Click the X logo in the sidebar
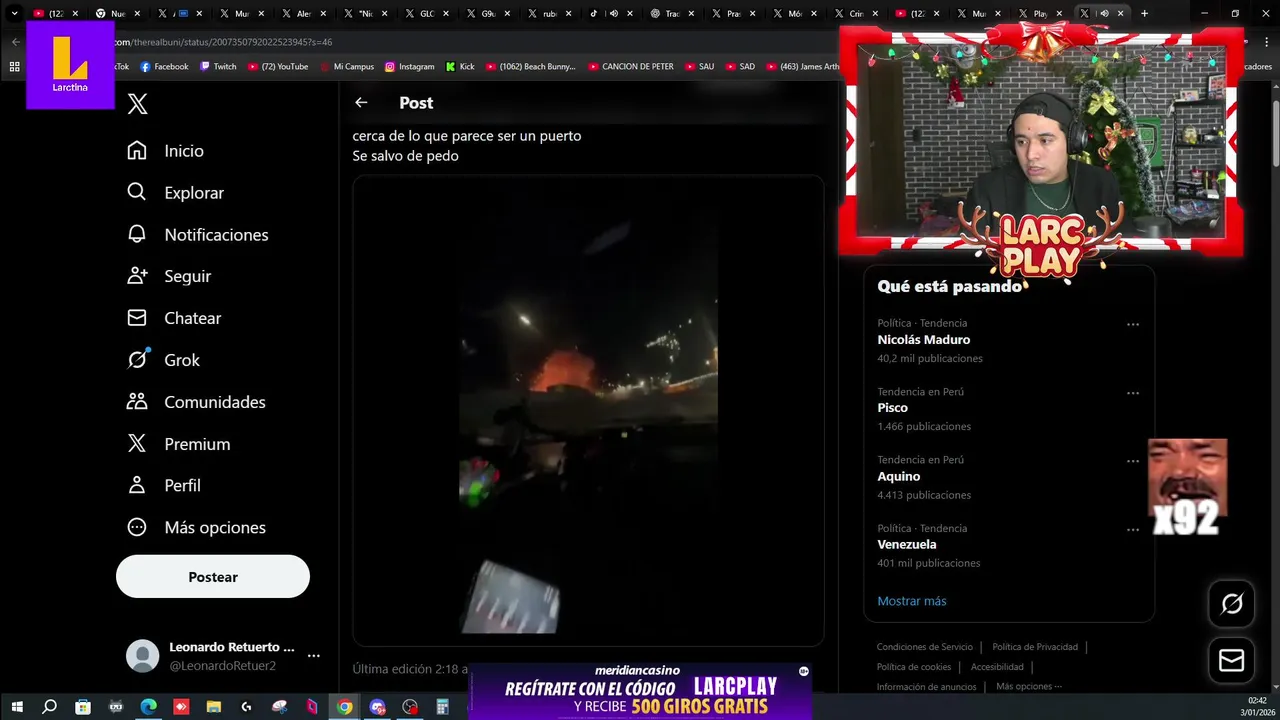The image size is (1280, 720). (x=138, y=103)
